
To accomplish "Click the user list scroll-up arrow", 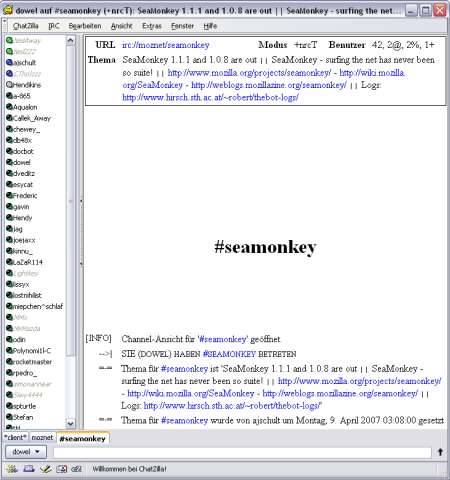I will click(x=71, y=41).
